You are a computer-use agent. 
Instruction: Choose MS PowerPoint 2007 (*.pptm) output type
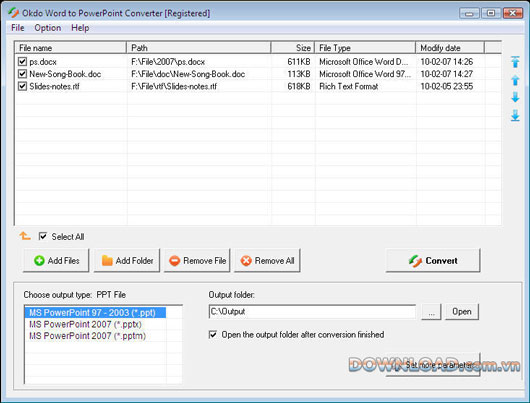(x=88, y=336)
